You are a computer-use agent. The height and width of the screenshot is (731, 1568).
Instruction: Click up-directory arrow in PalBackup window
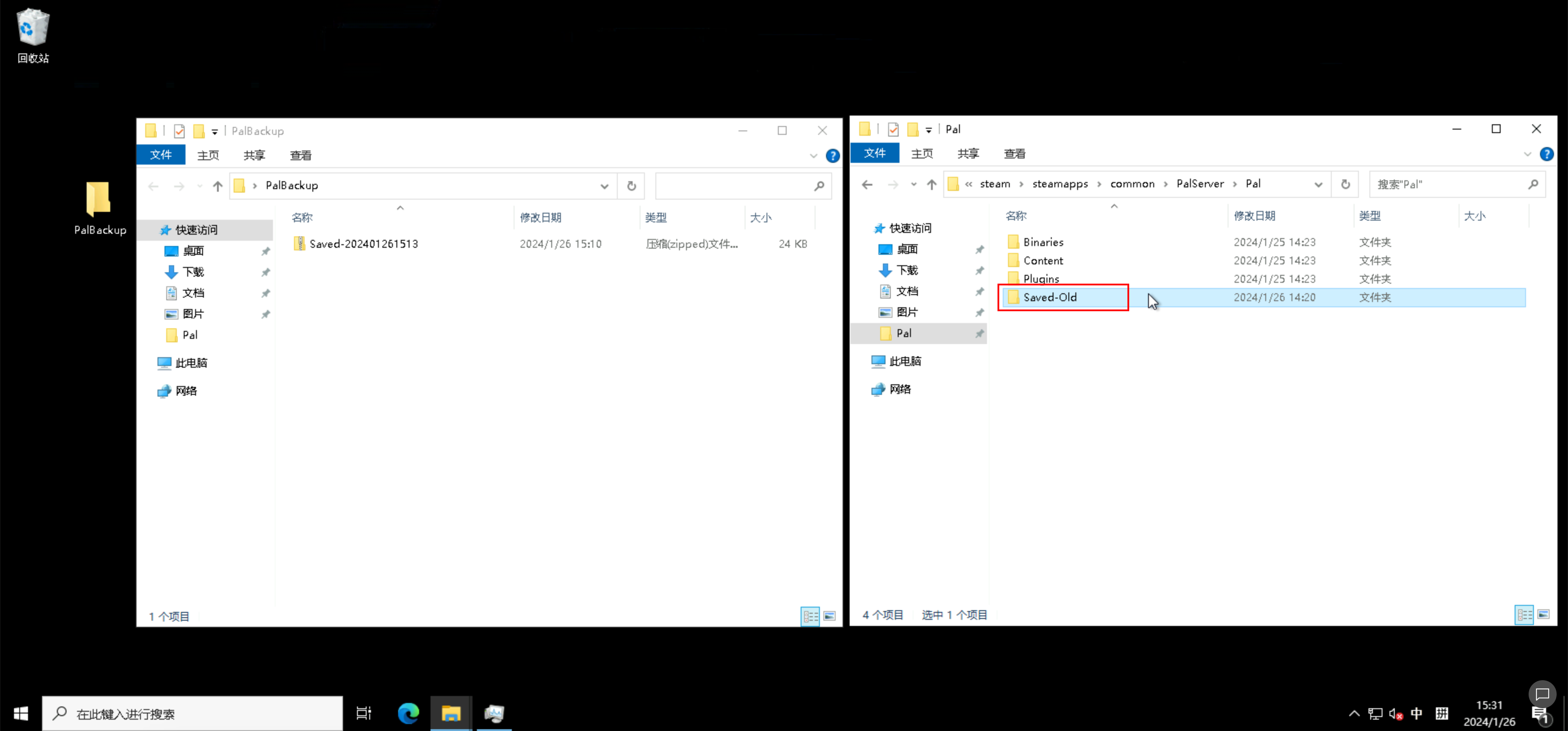click(217, 186)
